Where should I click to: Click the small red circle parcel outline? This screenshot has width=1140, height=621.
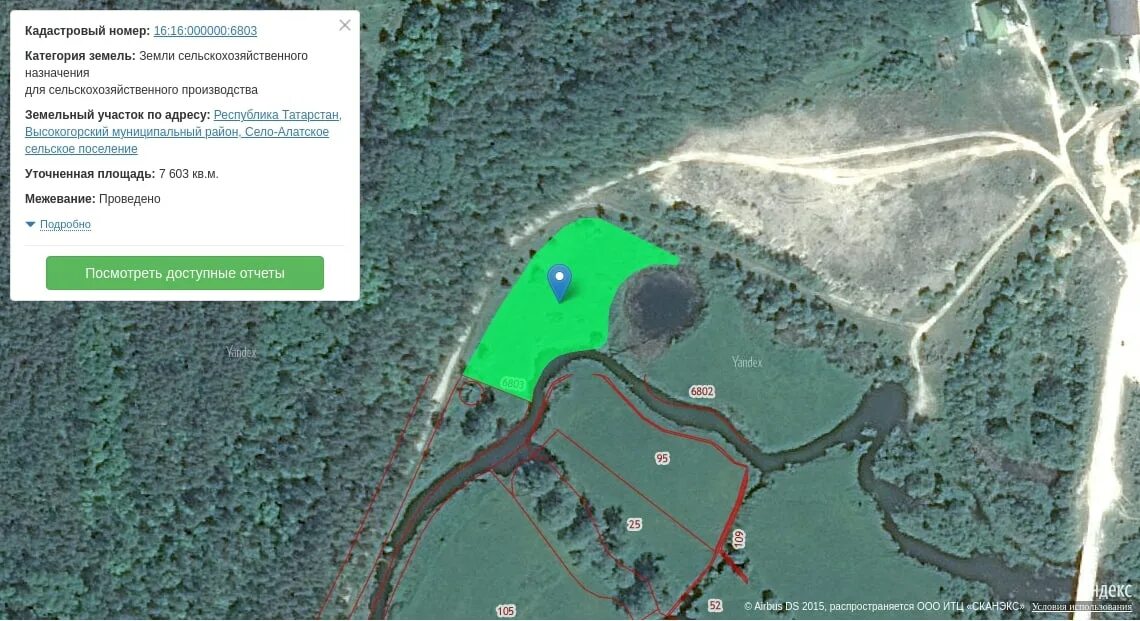pos(470,393)
